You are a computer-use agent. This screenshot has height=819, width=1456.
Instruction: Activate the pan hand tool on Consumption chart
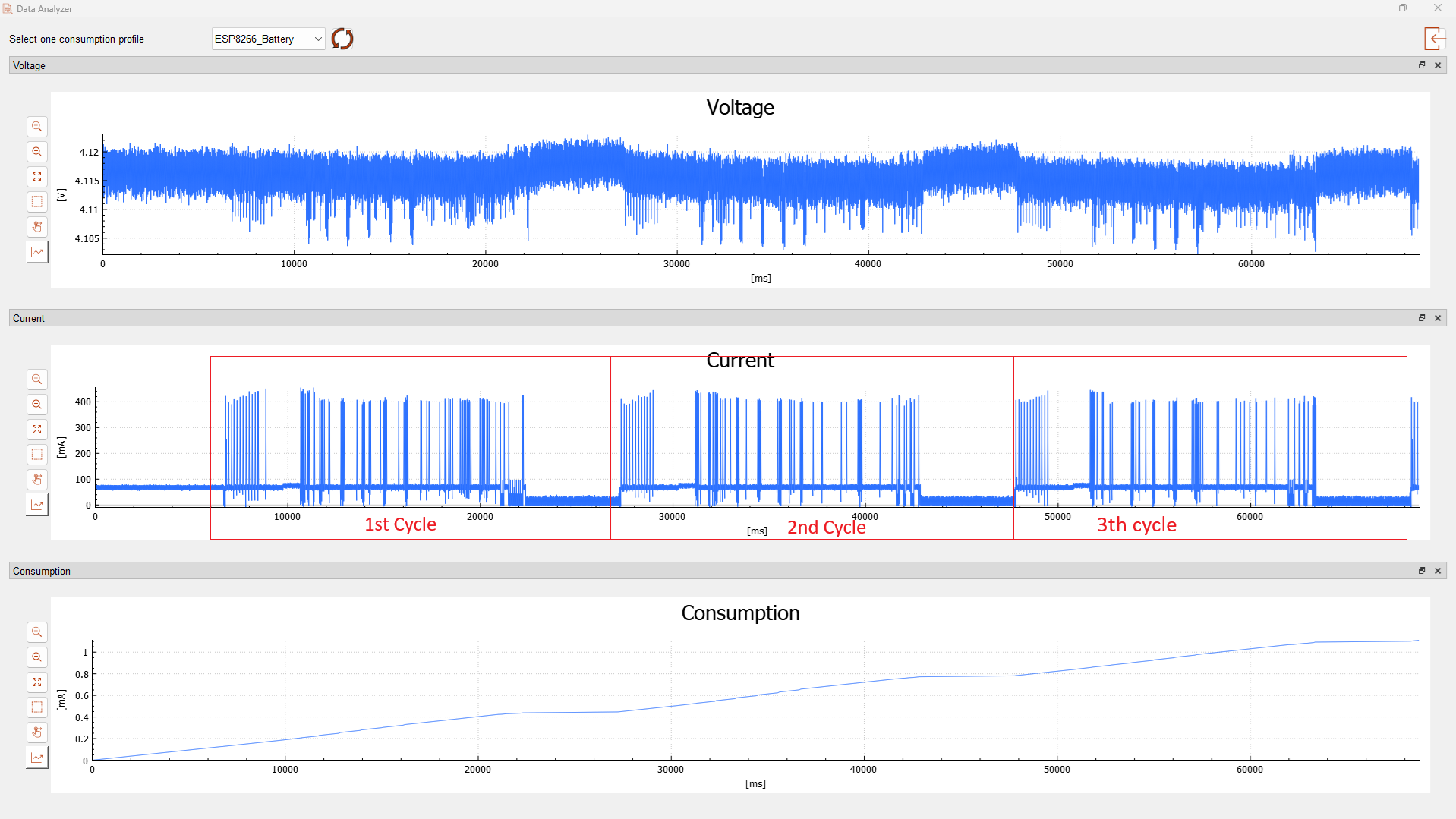pos(36,732)
